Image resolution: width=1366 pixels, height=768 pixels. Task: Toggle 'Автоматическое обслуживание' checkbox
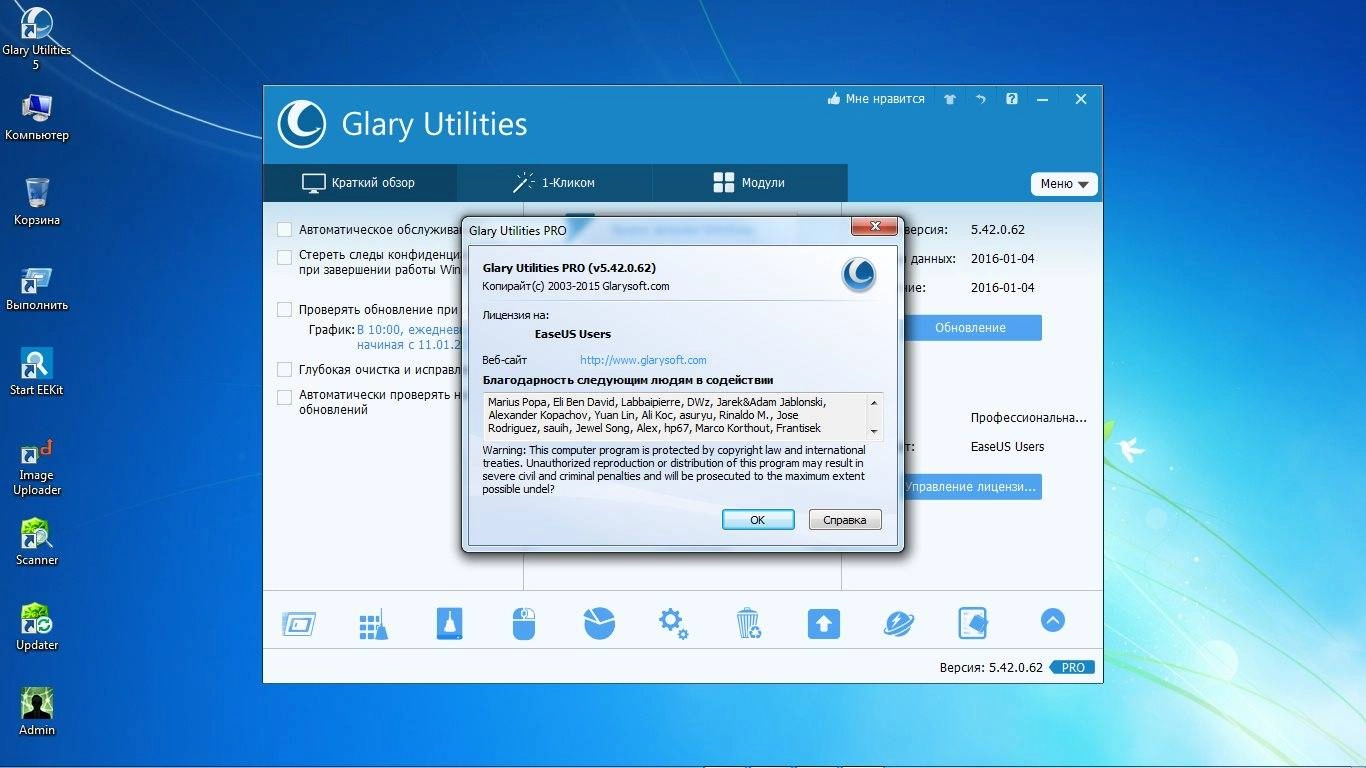tap(285, 229)
